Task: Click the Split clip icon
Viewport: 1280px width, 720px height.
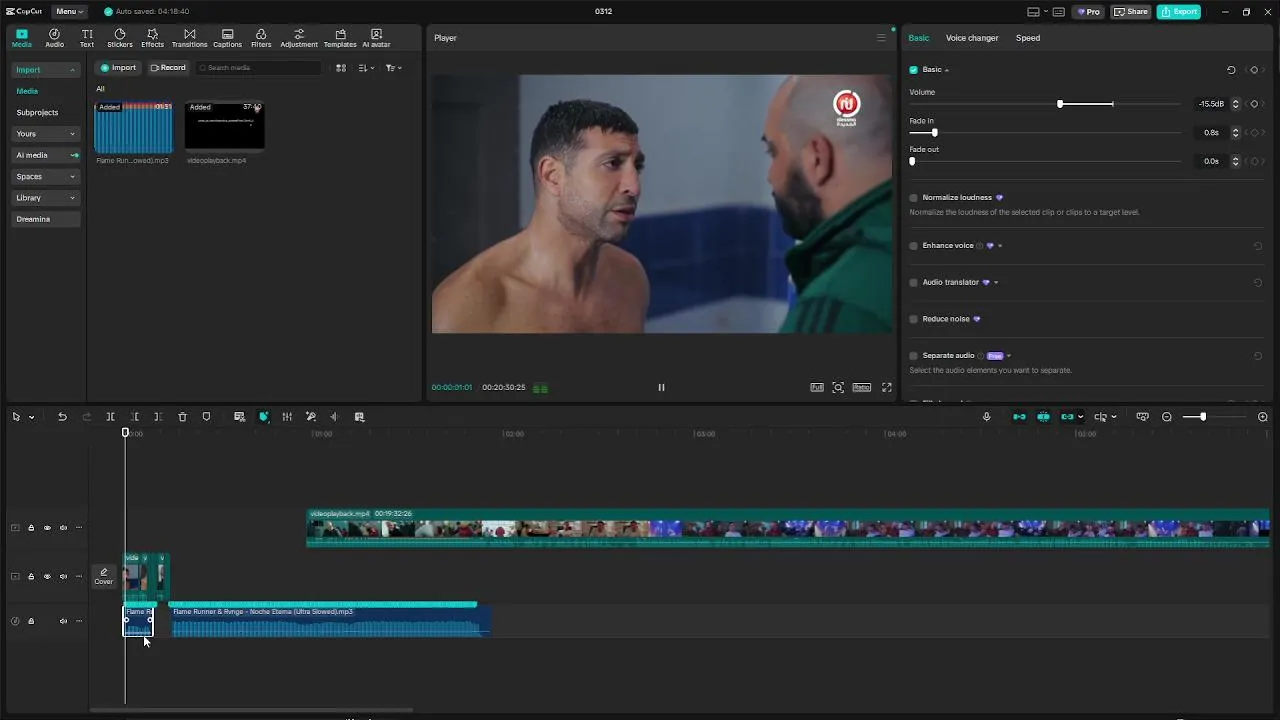Action: [110, 417]
